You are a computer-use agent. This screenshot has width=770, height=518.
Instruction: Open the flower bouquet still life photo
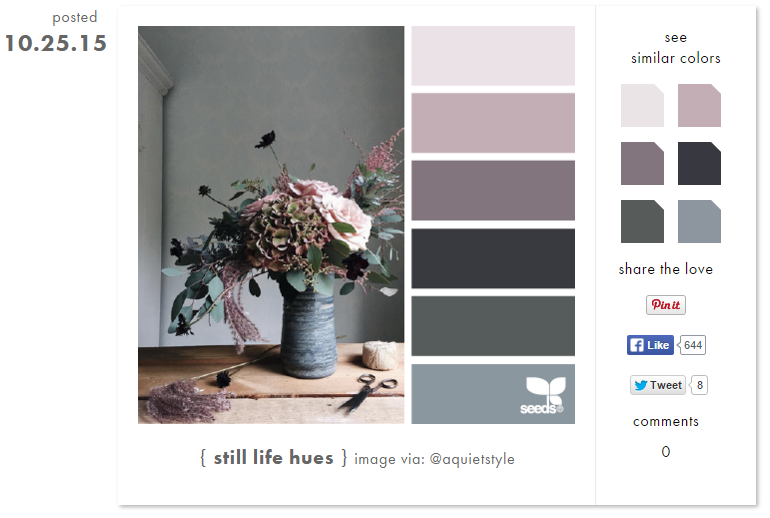point(271,225)
